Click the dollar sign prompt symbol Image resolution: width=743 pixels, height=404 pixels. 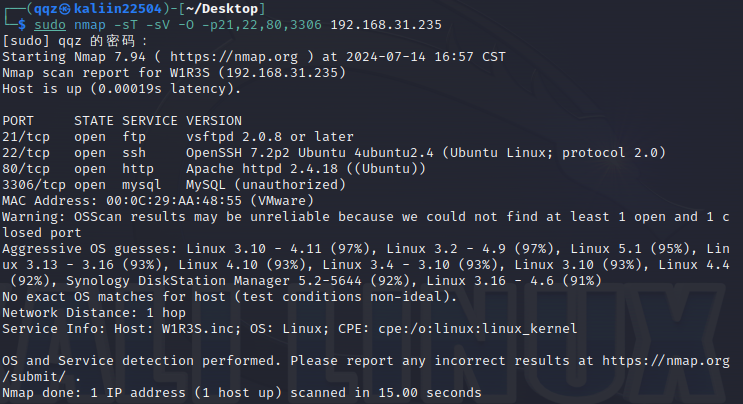(22, 23)
